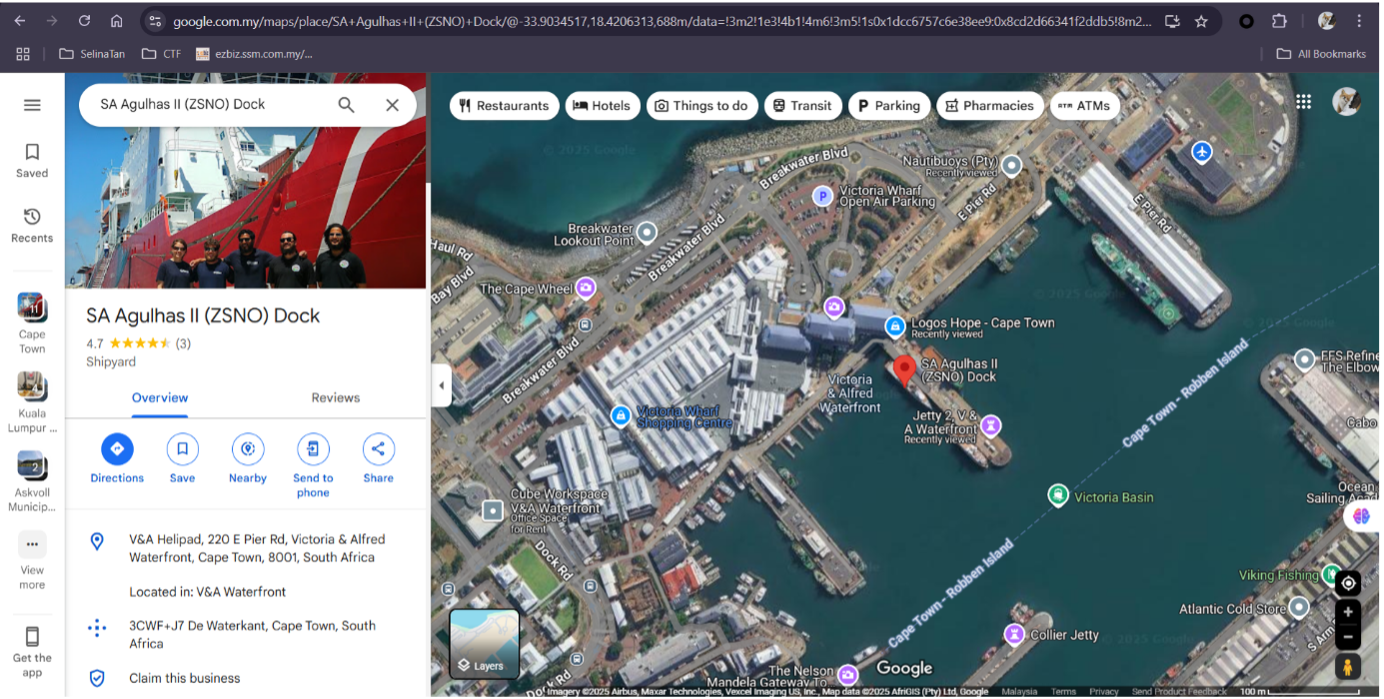Image resolution: width=1384 pixels, height=699 pixels.
Task: Filter map by Restaurants chip
Action: (x=504, y=106)
